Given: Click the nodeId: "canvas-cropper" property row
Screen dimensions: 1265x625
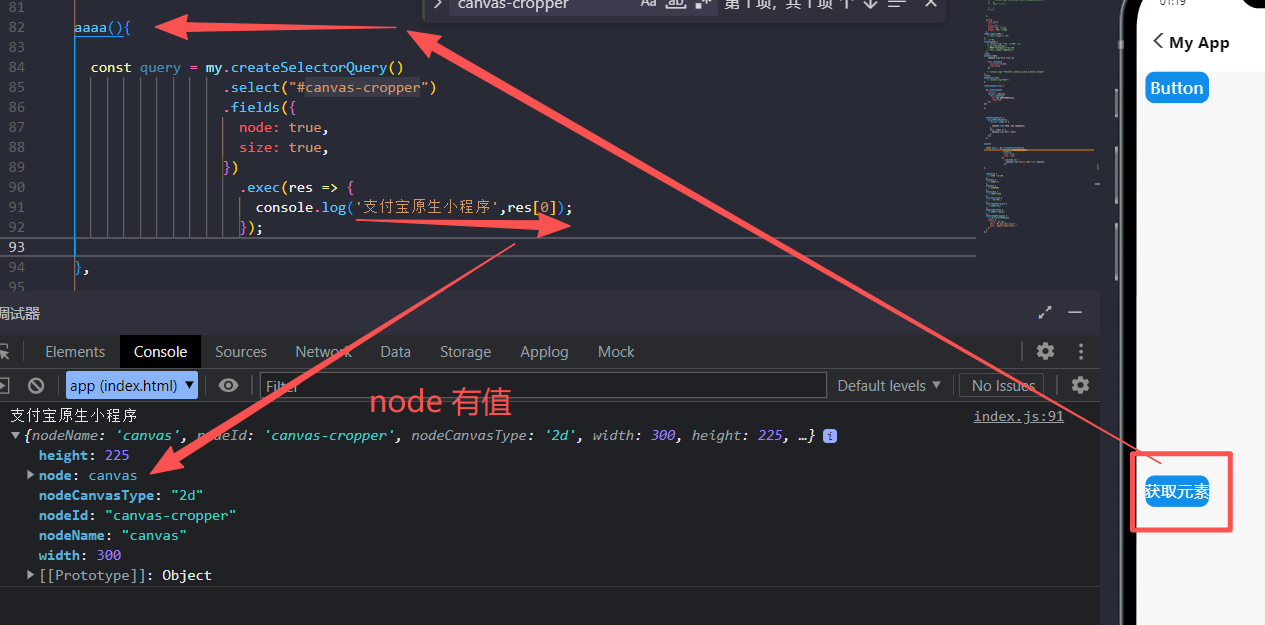Looking at the screenshot, I should 137,515.
